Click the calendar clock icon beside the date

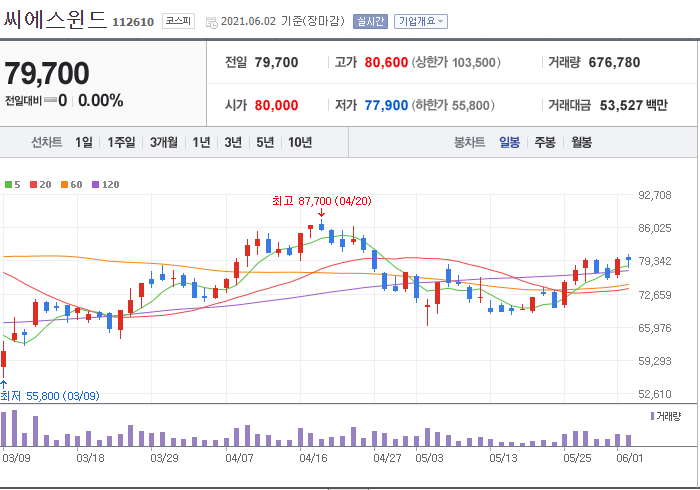point(212,22)
